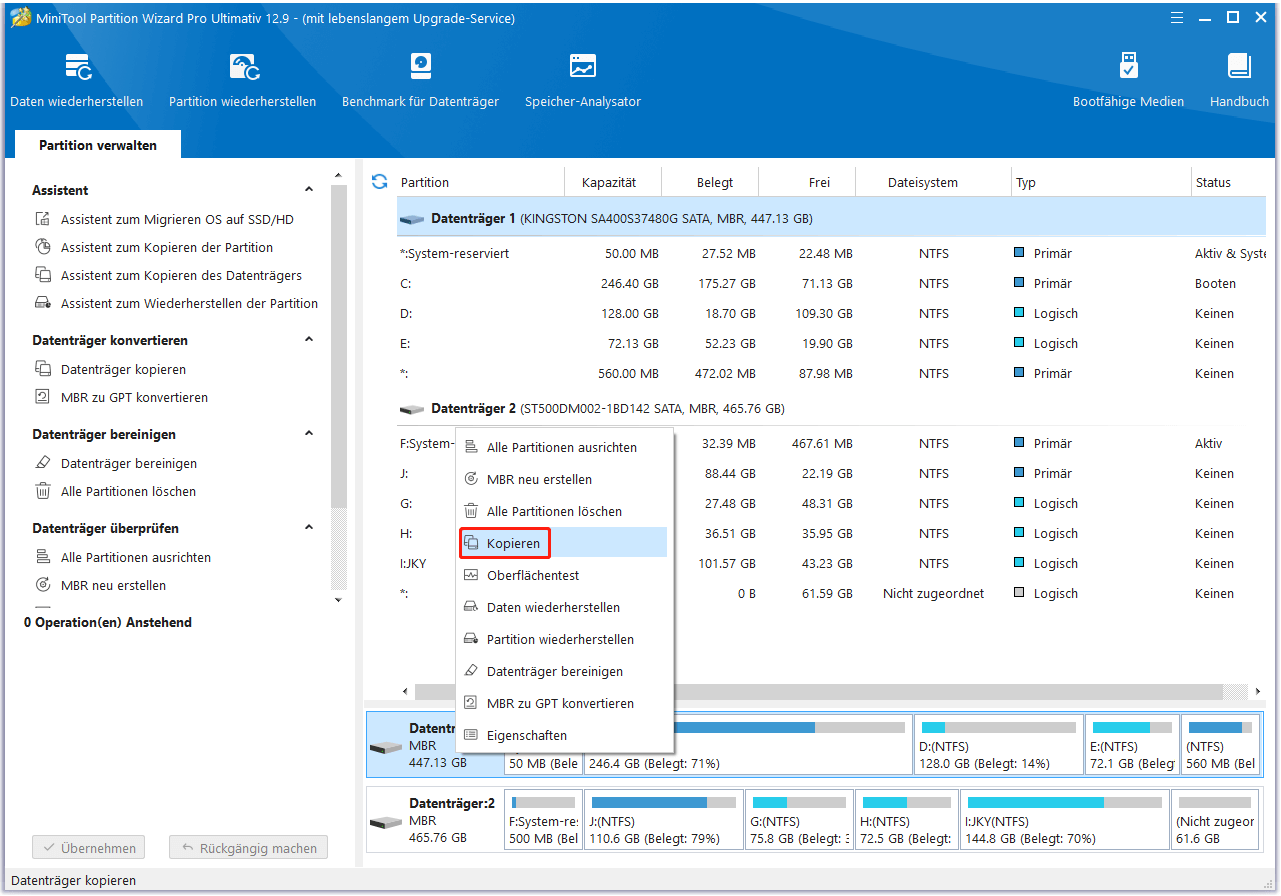Open the Handbuch manual
Image resolution: width=1281 pixels, height=896 pixels.
(x=1239, y=80)
